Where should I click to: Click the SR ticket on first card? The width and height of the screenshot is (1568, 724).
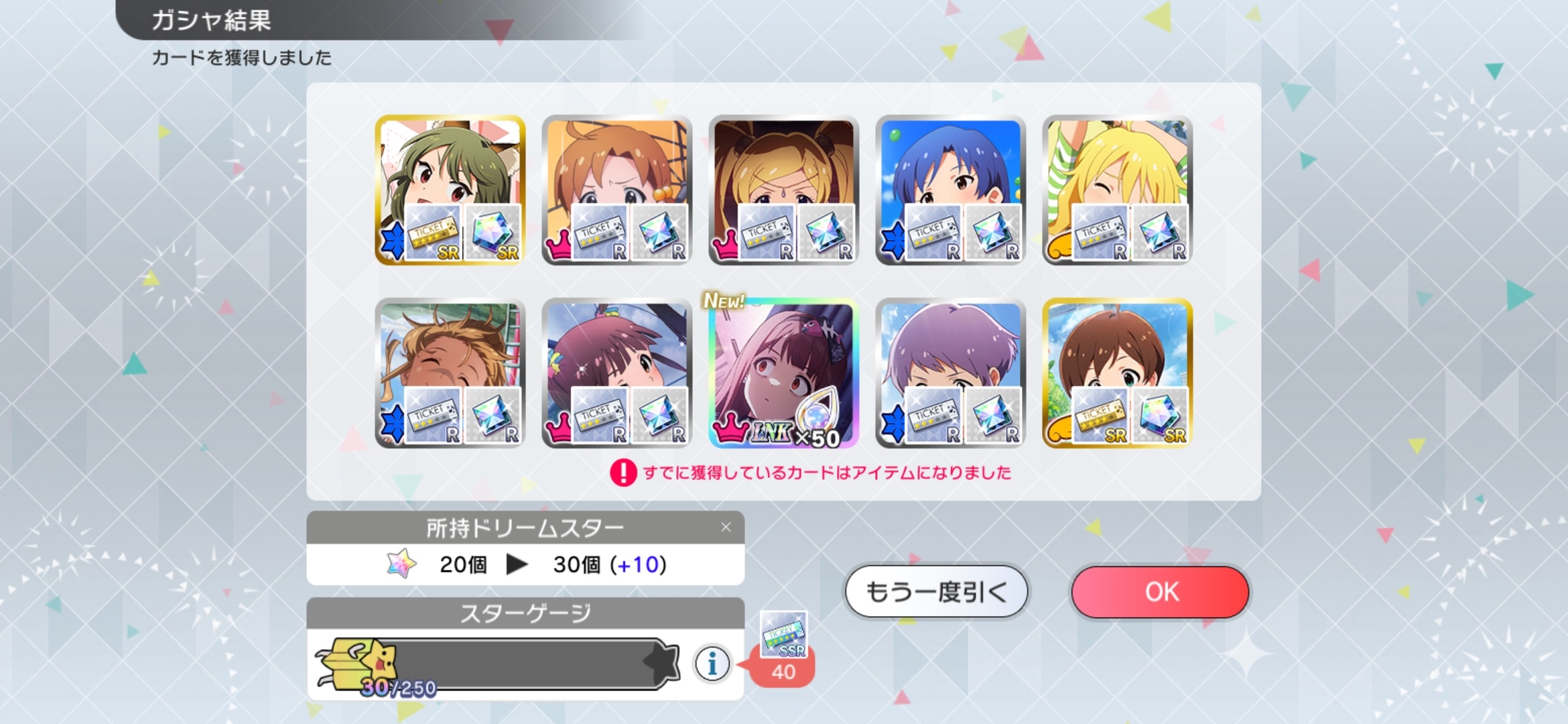[434, 233]
